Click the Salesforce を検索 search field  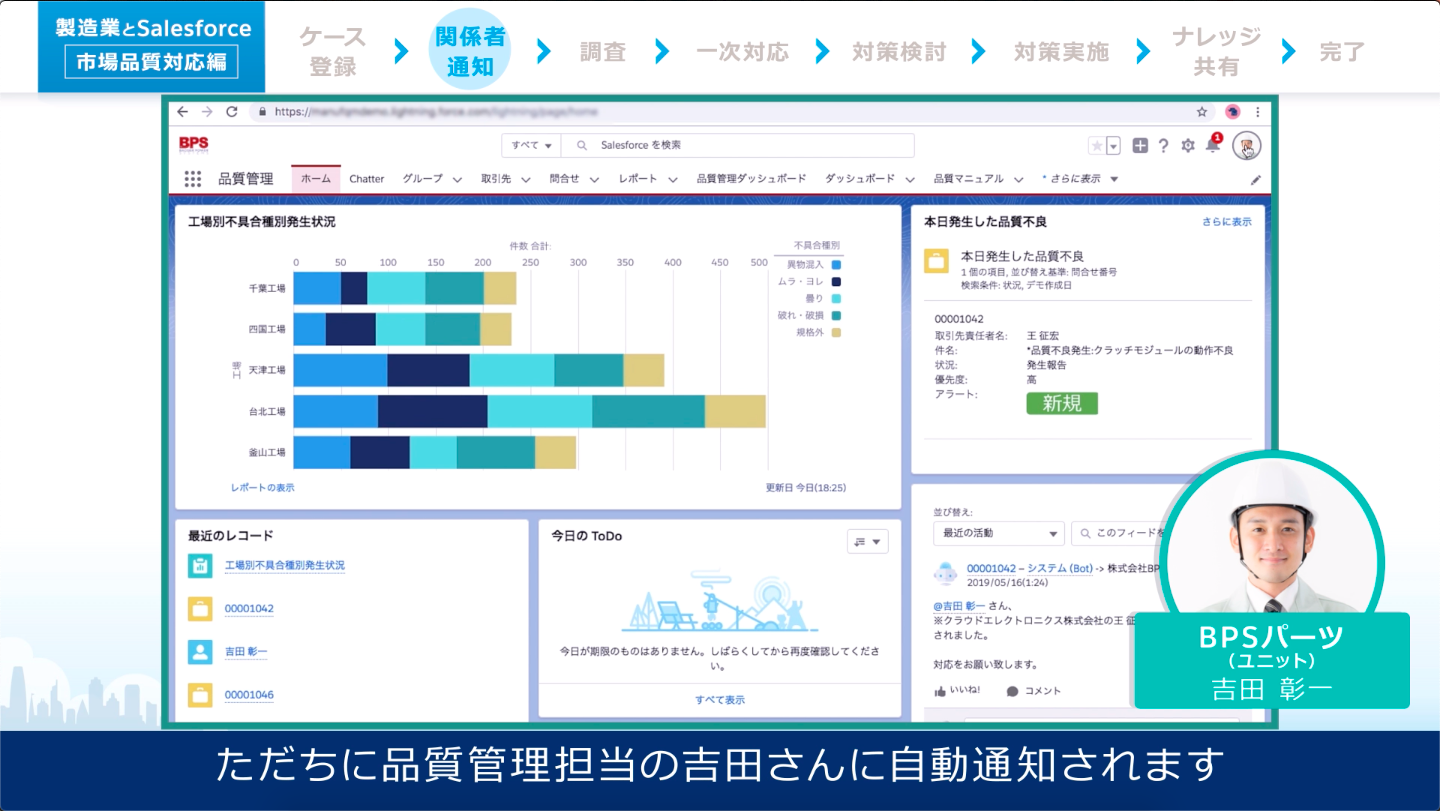click(738, 145)
